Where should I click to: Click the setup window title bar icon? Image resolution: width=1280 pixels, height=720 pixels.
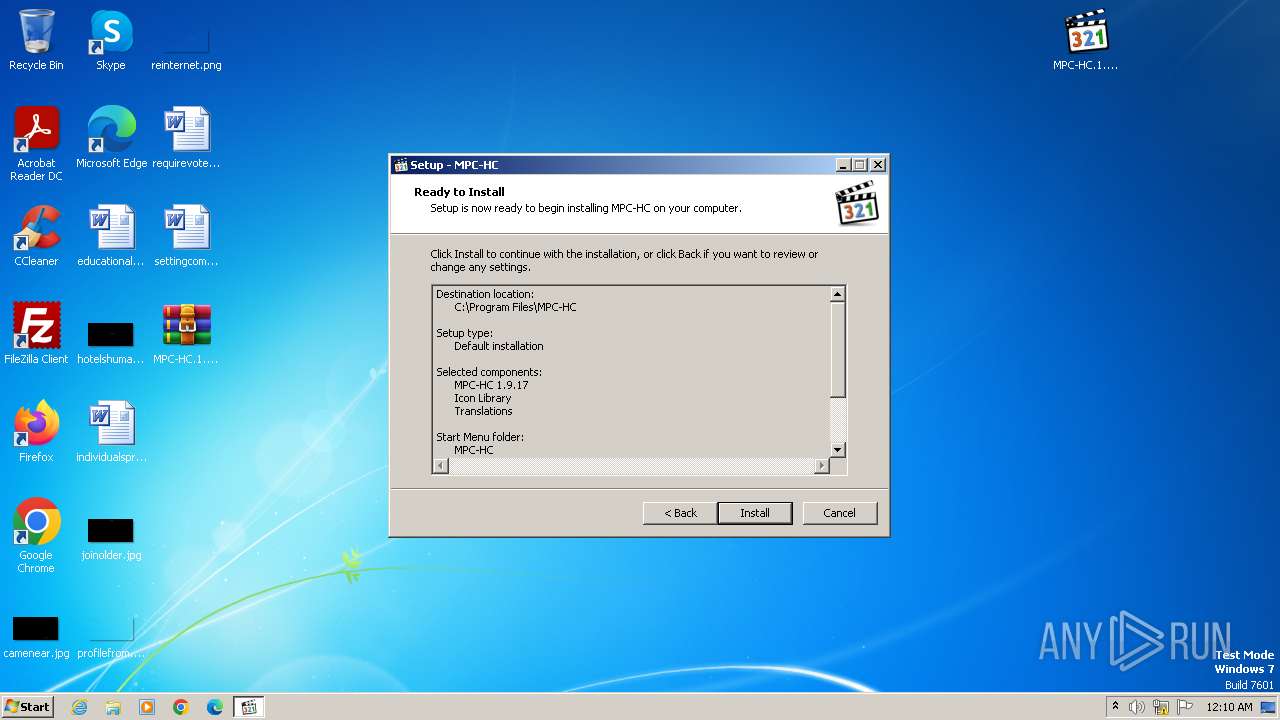pyautogui.click(x=401, y=165)
